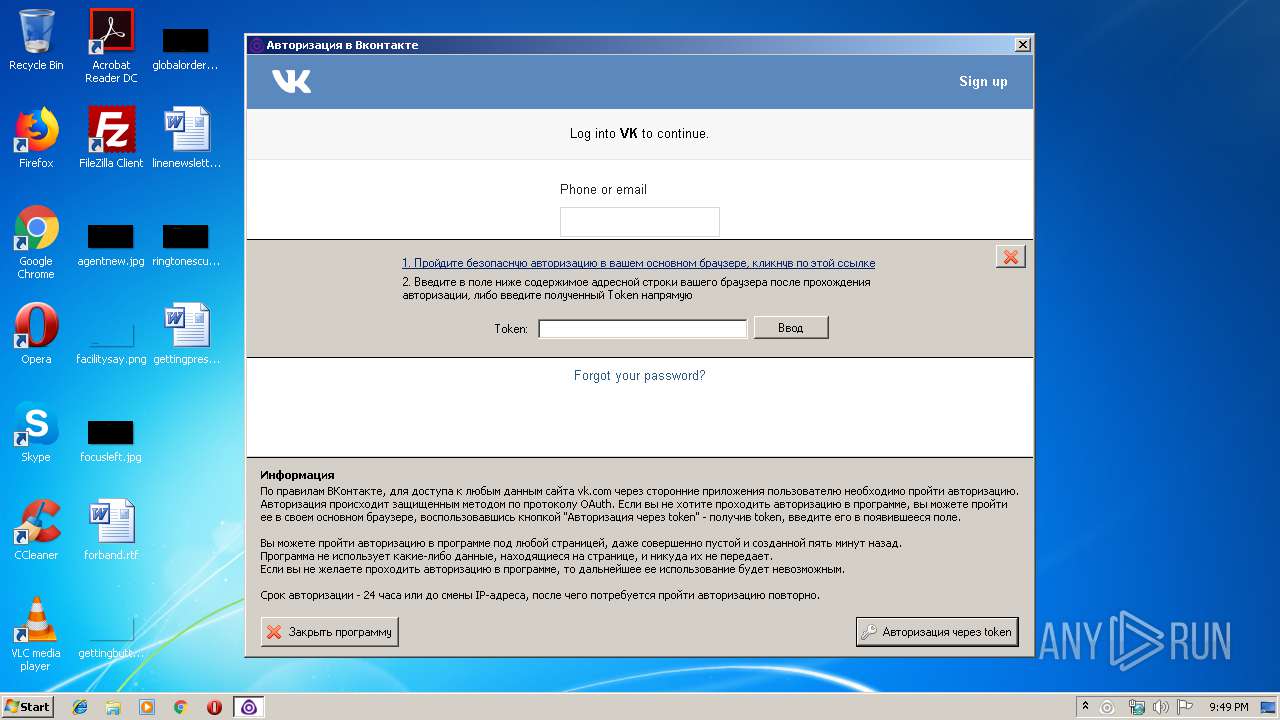Select ringtonescu file on desktop
Image resolution: width=1280 pixels, height=720 pixels.
coord(186,246)
